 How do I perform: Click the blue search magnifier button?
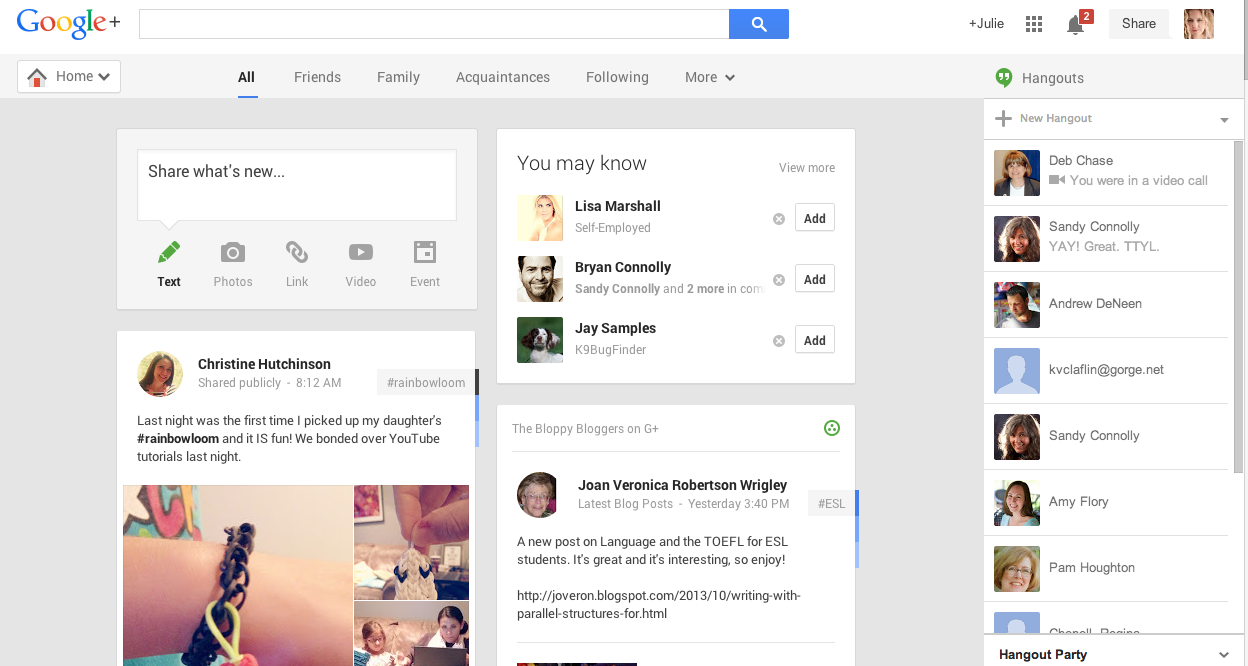point(758,24)
